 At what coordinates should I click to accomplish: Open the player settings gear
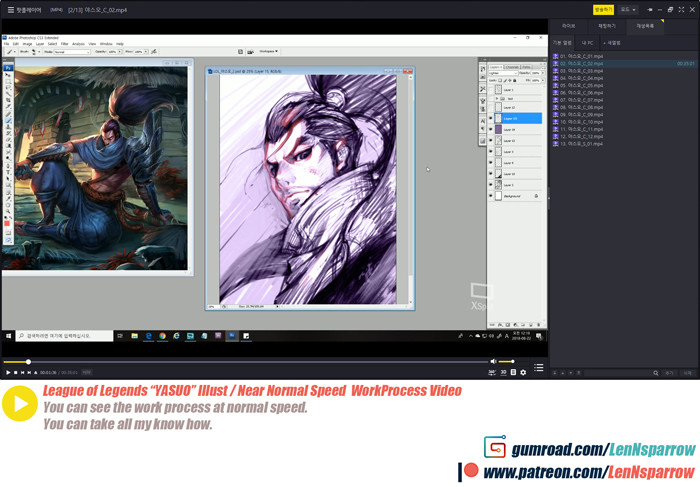click(523, 372)
